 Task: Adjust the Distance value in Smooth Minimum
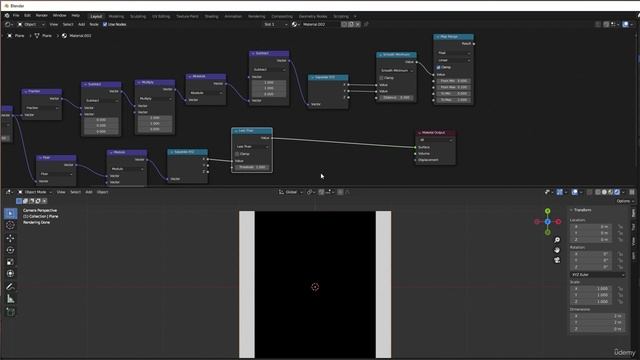(x=396, y=98)
